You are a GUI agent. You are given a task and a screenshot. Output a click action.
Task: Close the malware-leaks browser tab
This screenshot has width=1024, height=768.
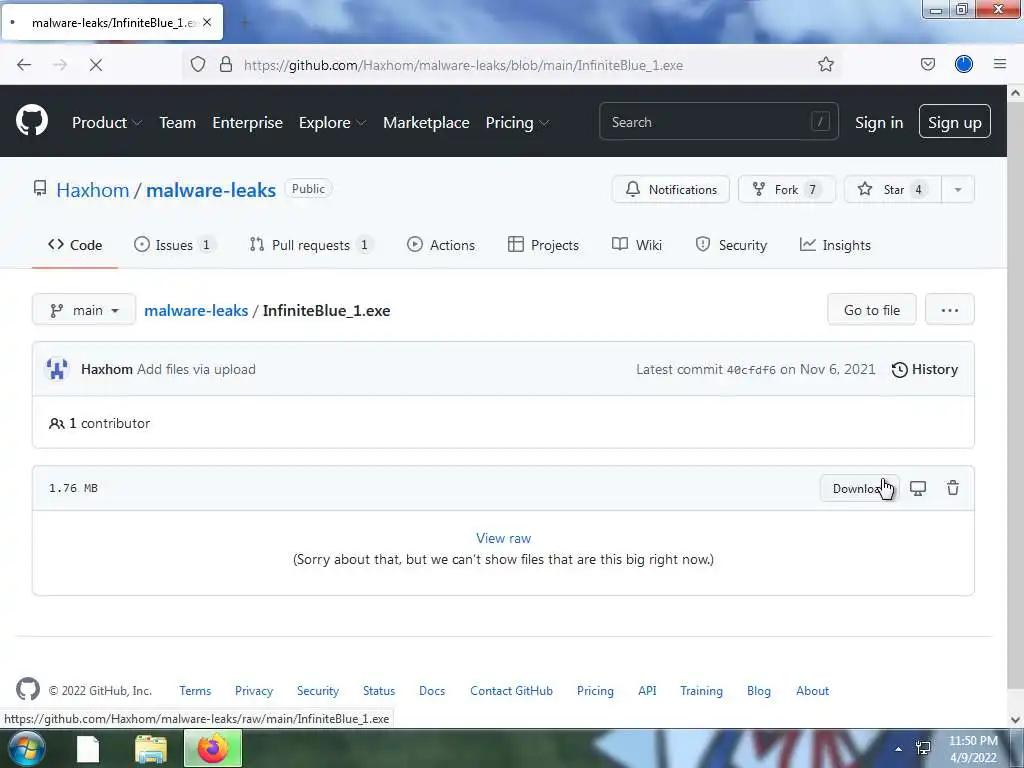[x=207, y=22]
